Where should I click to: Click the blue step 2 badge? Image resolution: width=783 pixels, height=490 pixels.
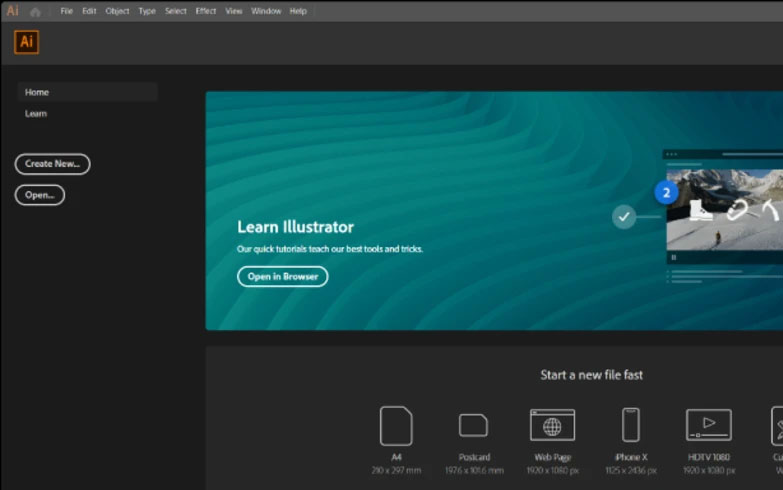pos(666,193)
